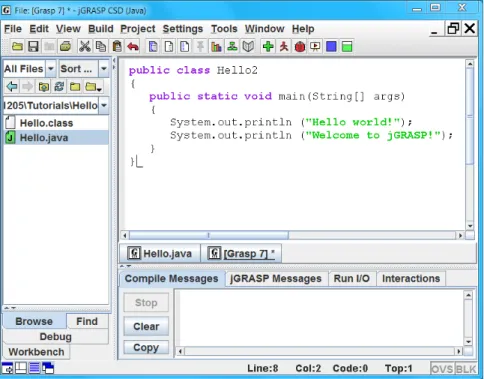Paste using the clipboard icon
This screenshot has height=379, width=484.
117,46
